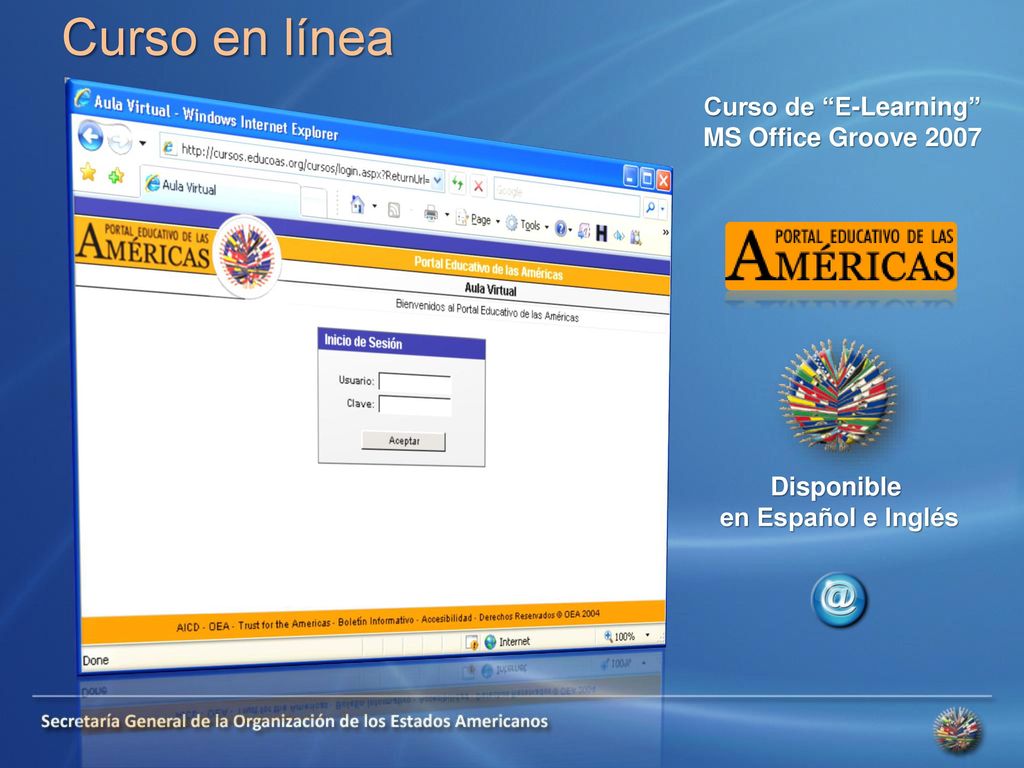Image resolution: width=1024 pixels, height=768 pixels.
Task: Click the 'Inicio de Sesión' panel header
Action: point(401,344)
